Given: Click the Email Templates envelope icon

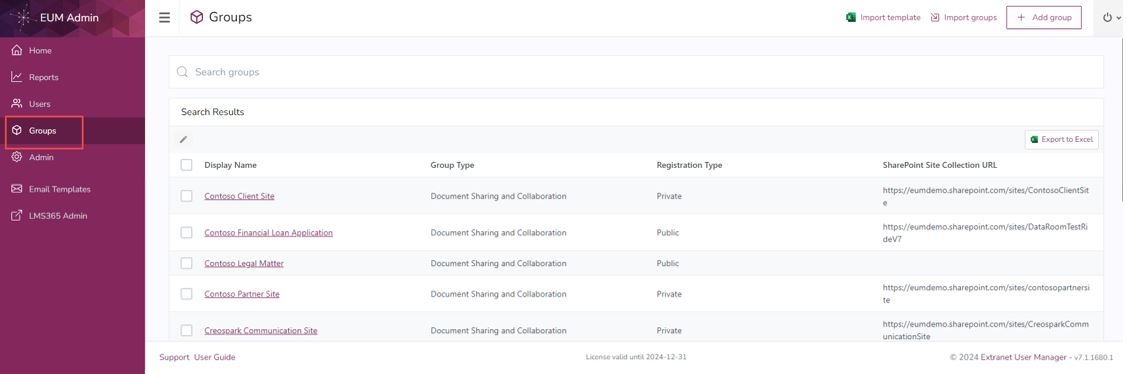Looking at the screenshot, I should pos(17,189).
